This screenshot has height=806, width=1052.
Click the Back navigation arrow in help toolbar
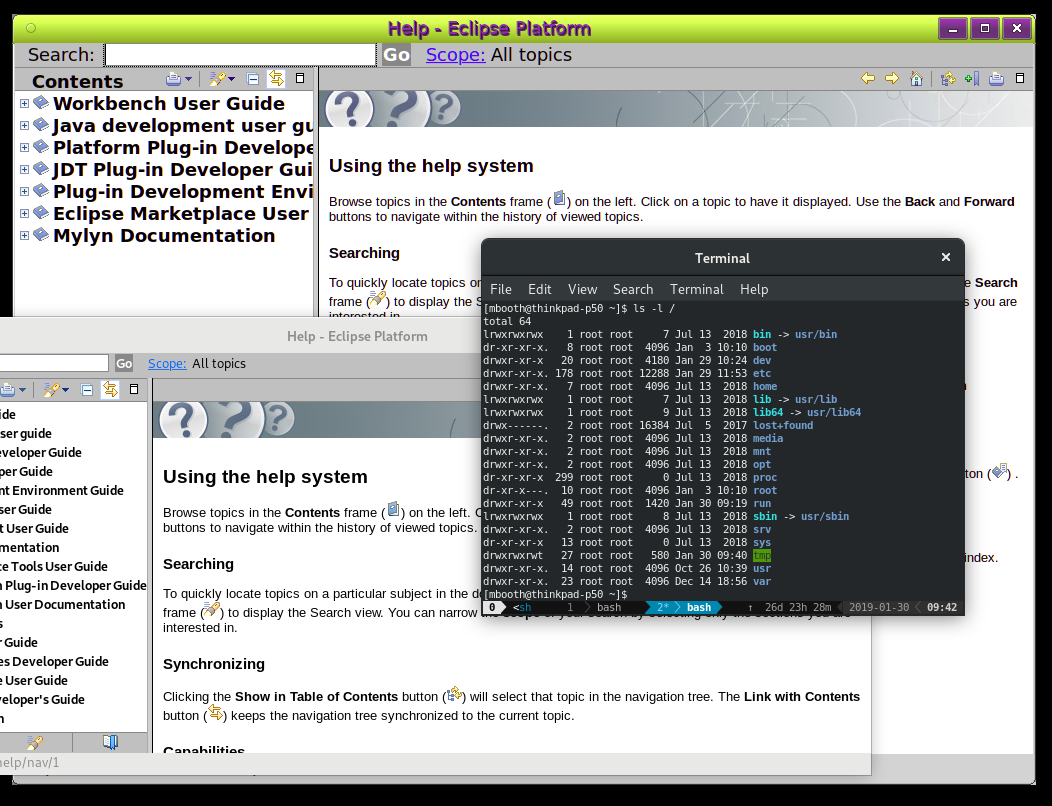pos(868,79)
